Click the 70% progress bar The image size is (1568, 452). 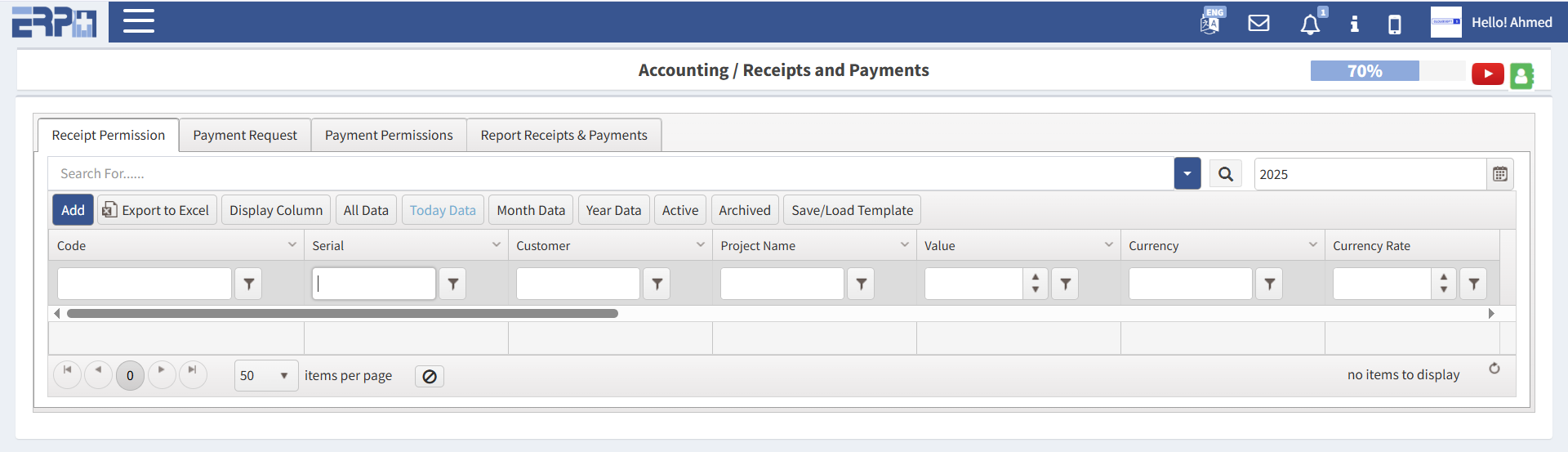1364,71
